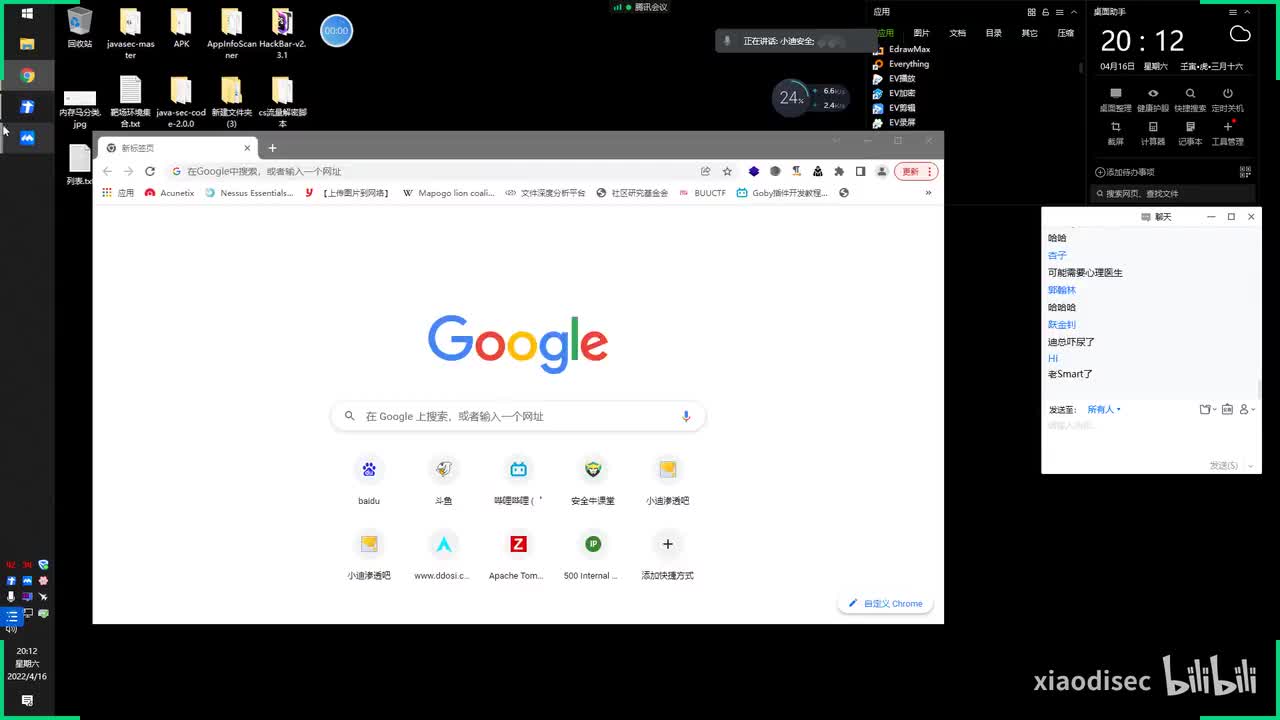
Task: Open the BUUCTF bookmark
Action: coord(702,193)
